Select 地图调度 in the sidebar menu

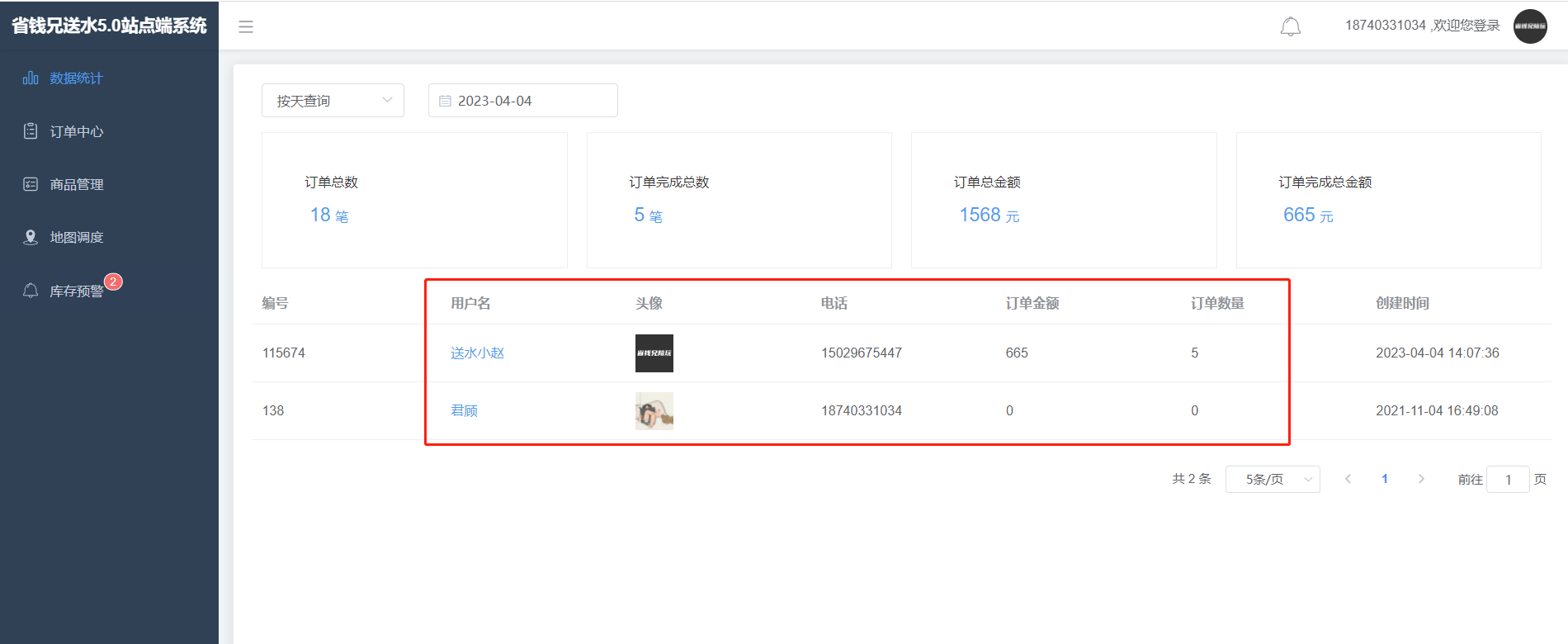pyautogui.click(x=77, y=238)
